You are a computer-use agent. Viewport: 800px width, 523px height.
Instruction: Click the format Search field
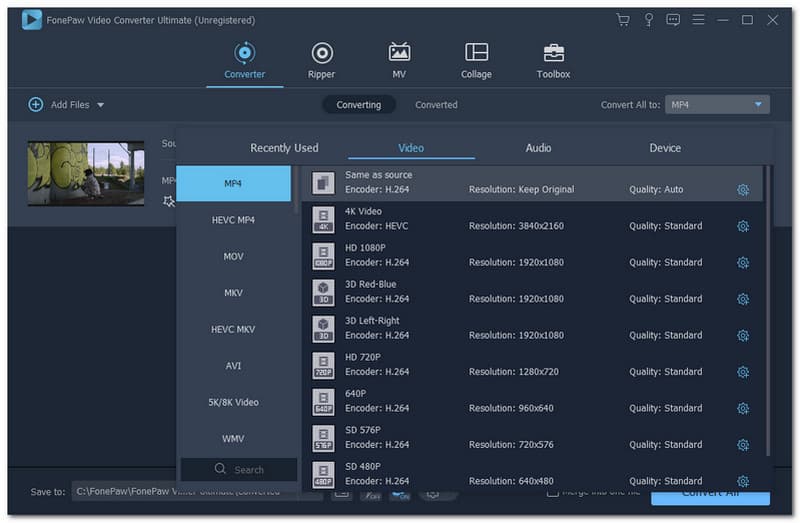click(x=239, y=469)
